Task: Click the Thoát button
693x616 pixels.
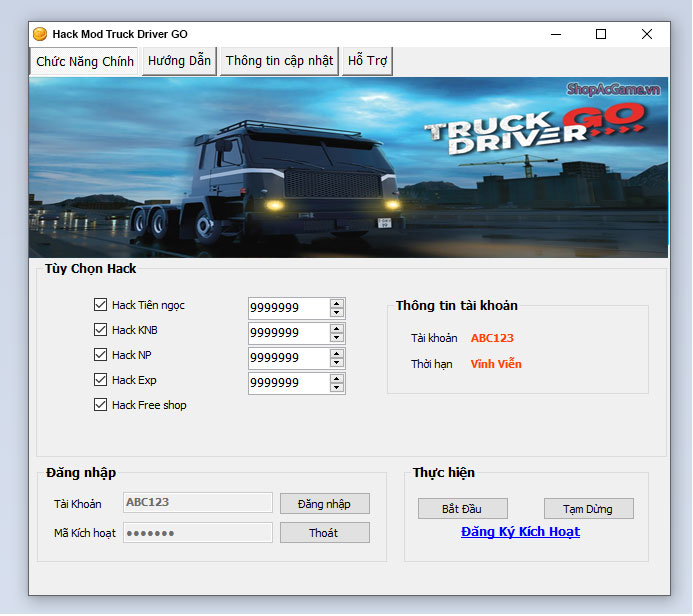Action: tap(324, 533)
